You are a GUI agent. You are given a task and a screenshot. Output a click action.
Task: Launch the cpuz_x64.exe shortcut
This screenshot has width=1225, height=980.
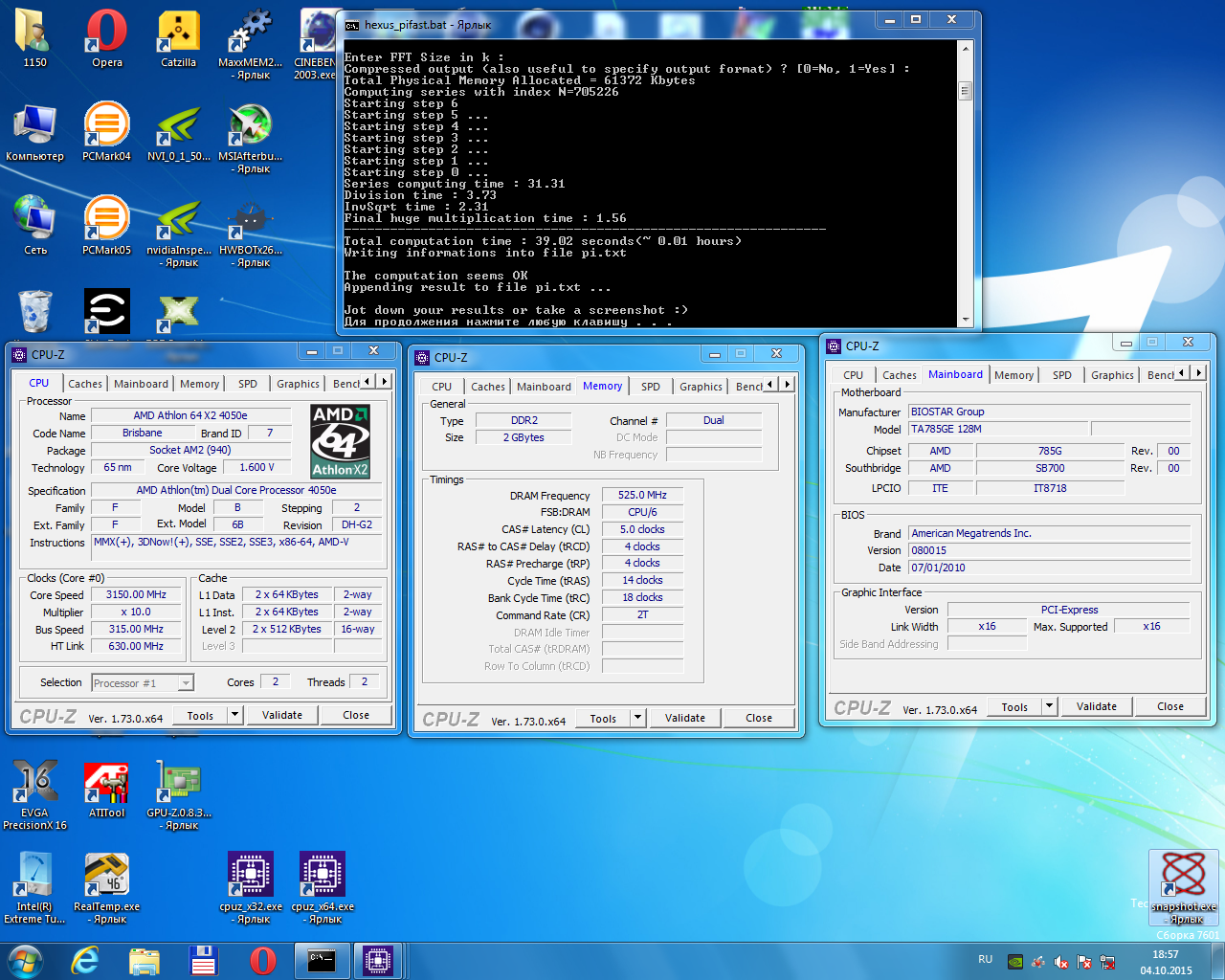point(323,888)
